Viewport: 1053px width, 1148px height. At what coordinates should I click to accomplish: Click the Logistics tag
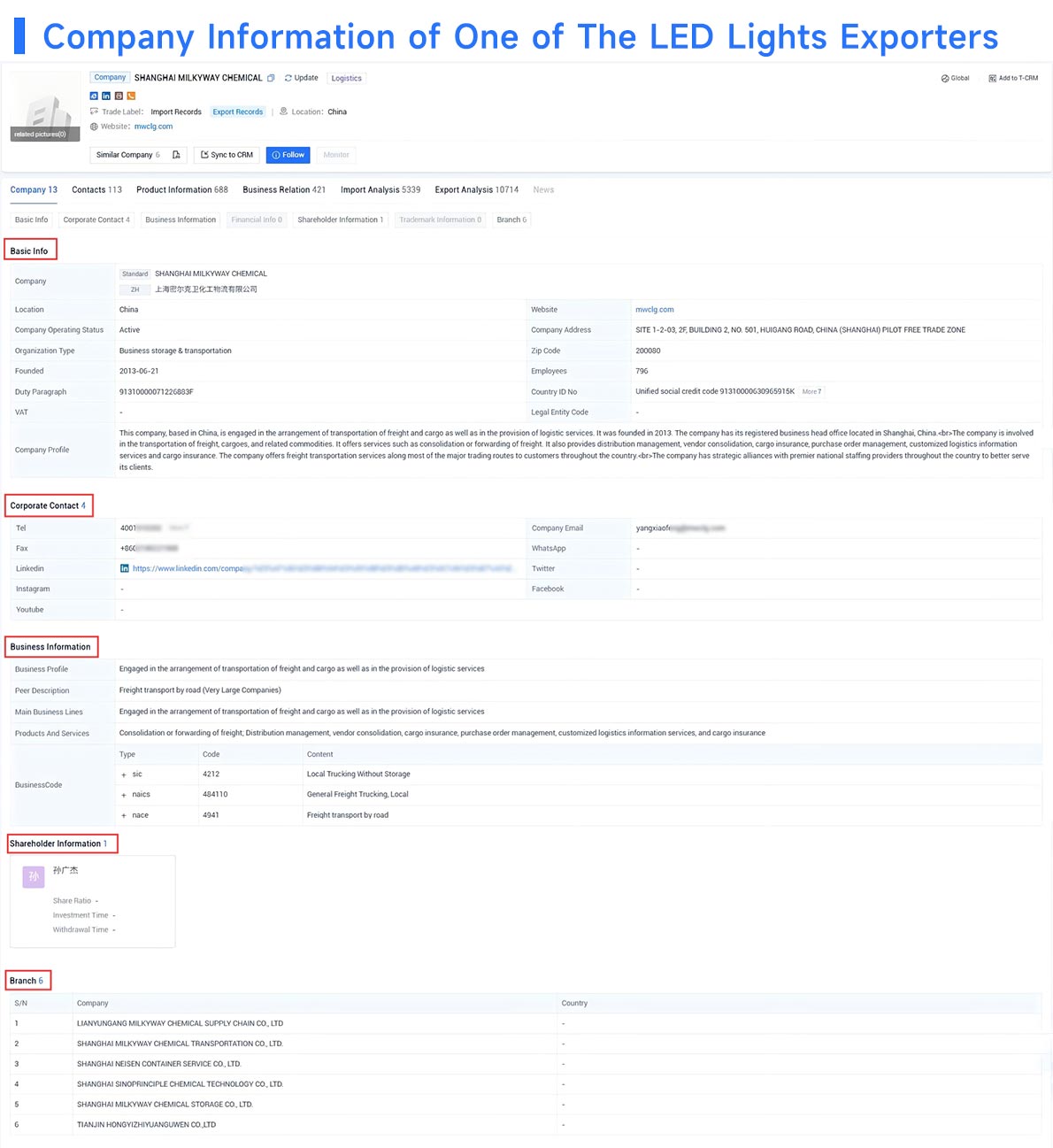click(x=346, y=78)
